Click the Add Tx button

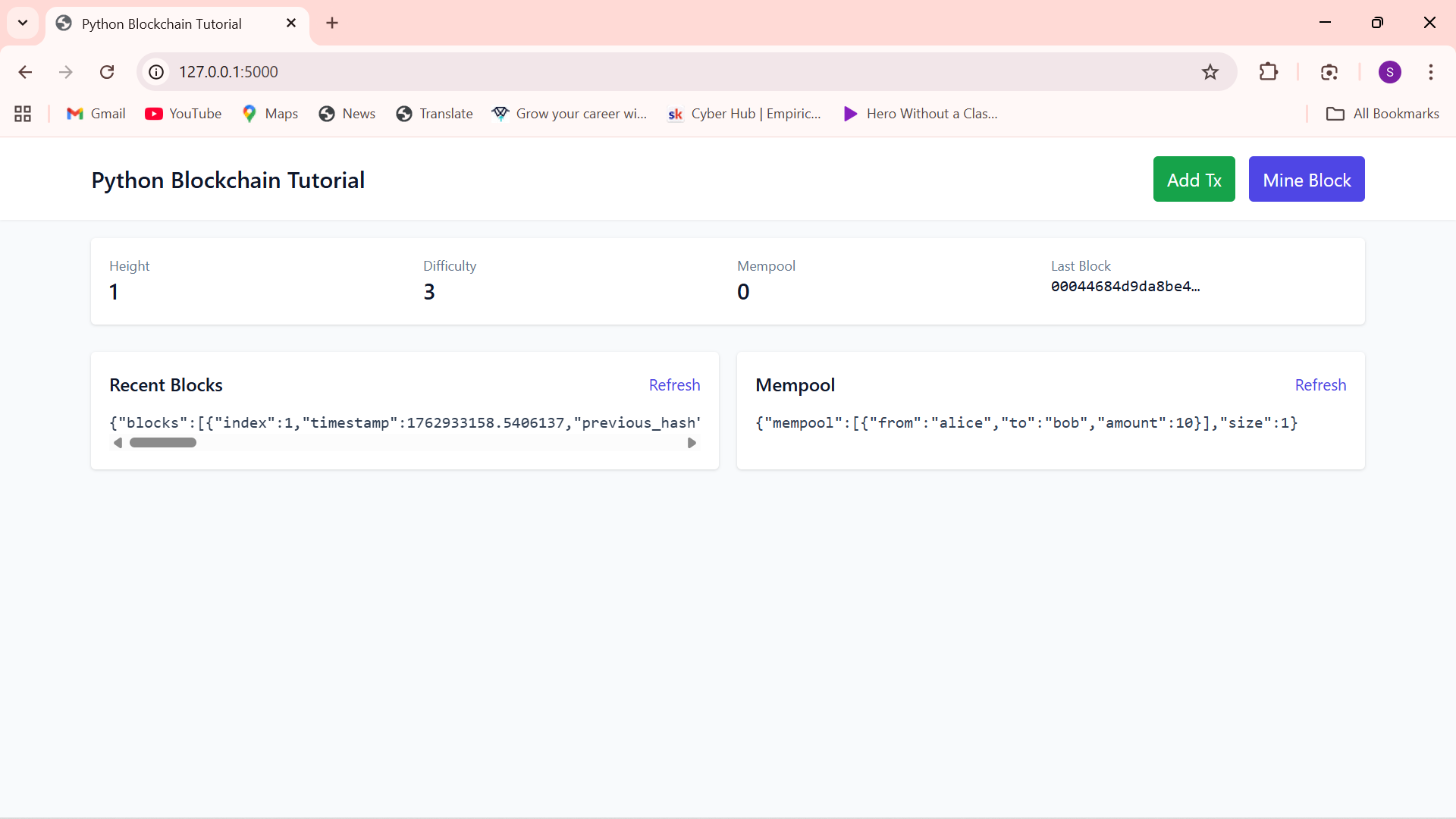click(1194, 179)
